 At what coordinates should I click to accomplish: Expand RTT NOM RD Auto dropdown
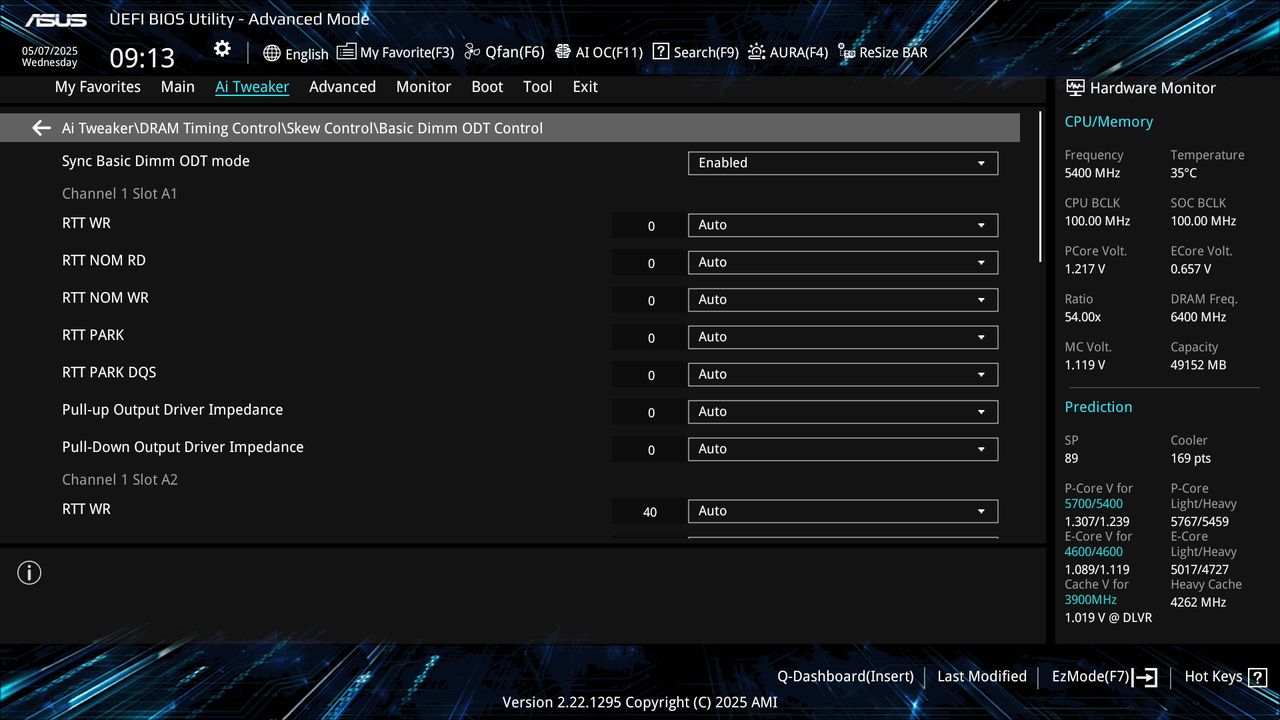click(843, 262)
